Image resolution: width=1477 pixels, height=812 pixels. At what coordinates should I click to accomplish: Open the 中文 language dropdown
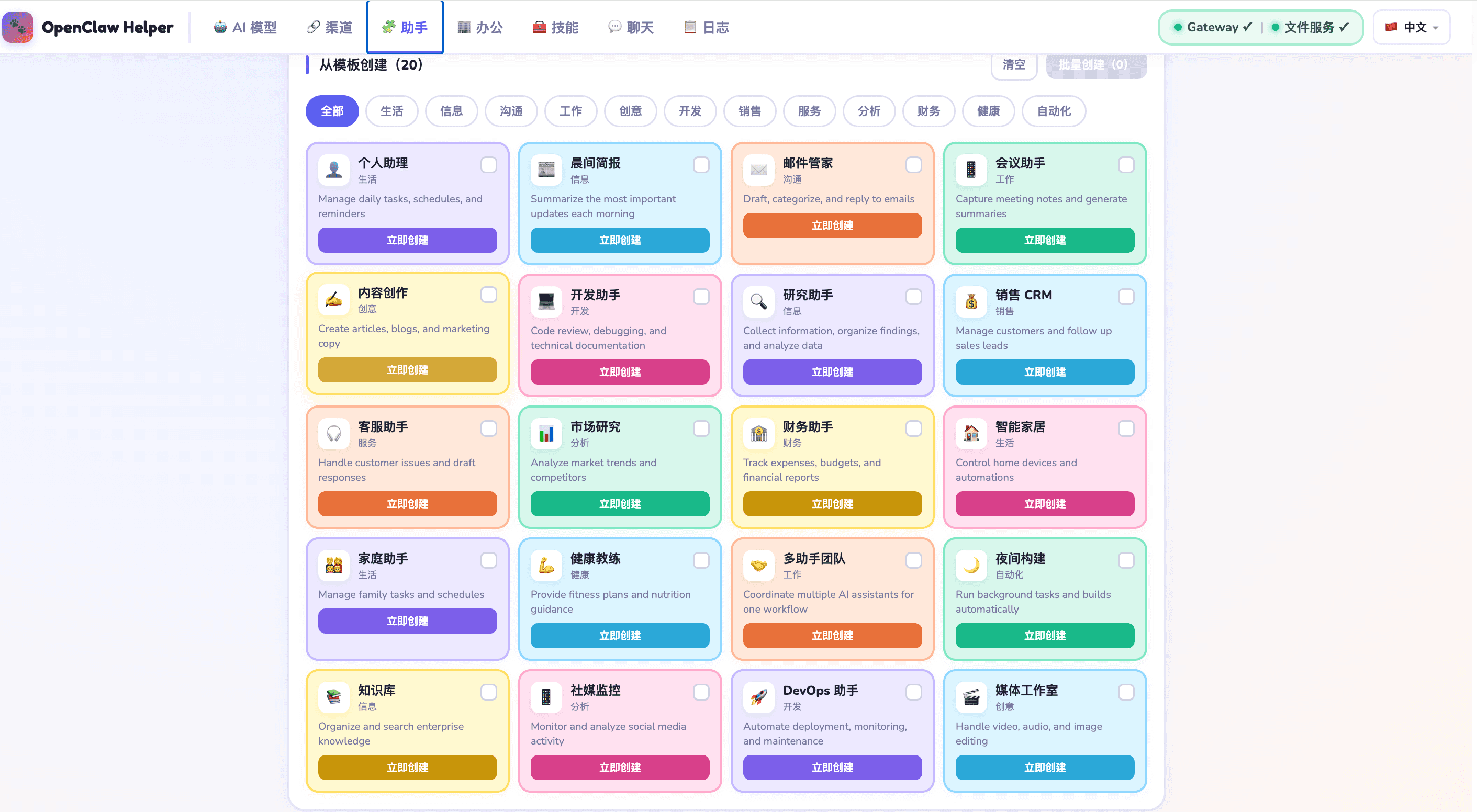(1411, 27)
